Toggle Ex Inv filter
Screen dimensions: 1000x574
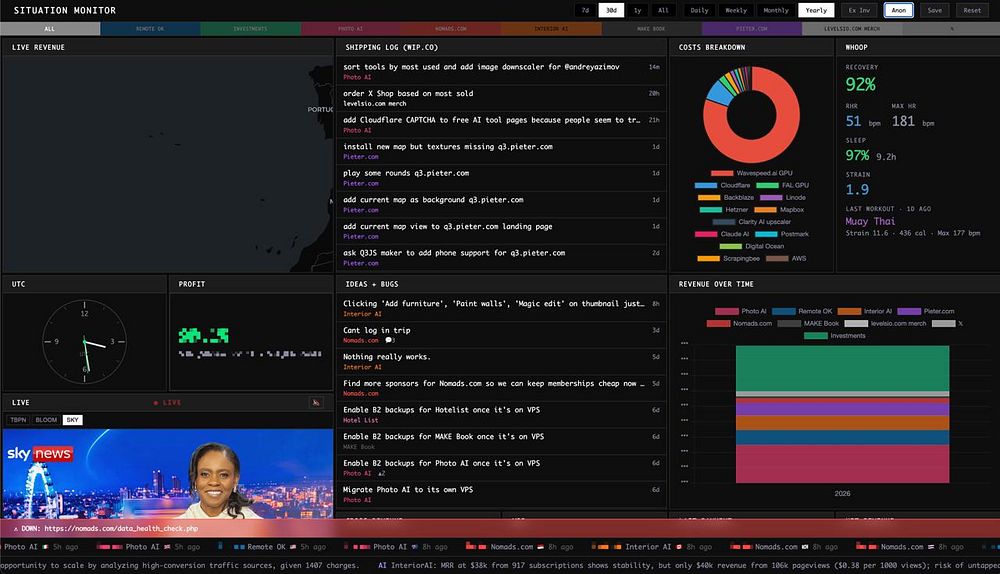(859, 10)
